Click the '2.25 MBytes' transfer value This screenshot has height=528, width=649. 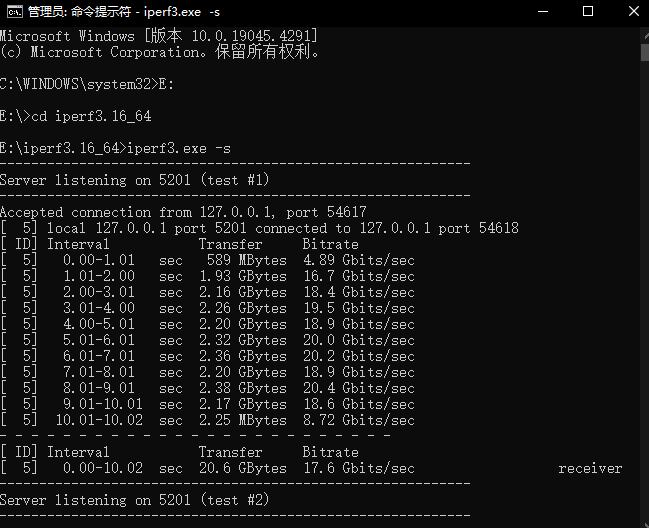243,420
